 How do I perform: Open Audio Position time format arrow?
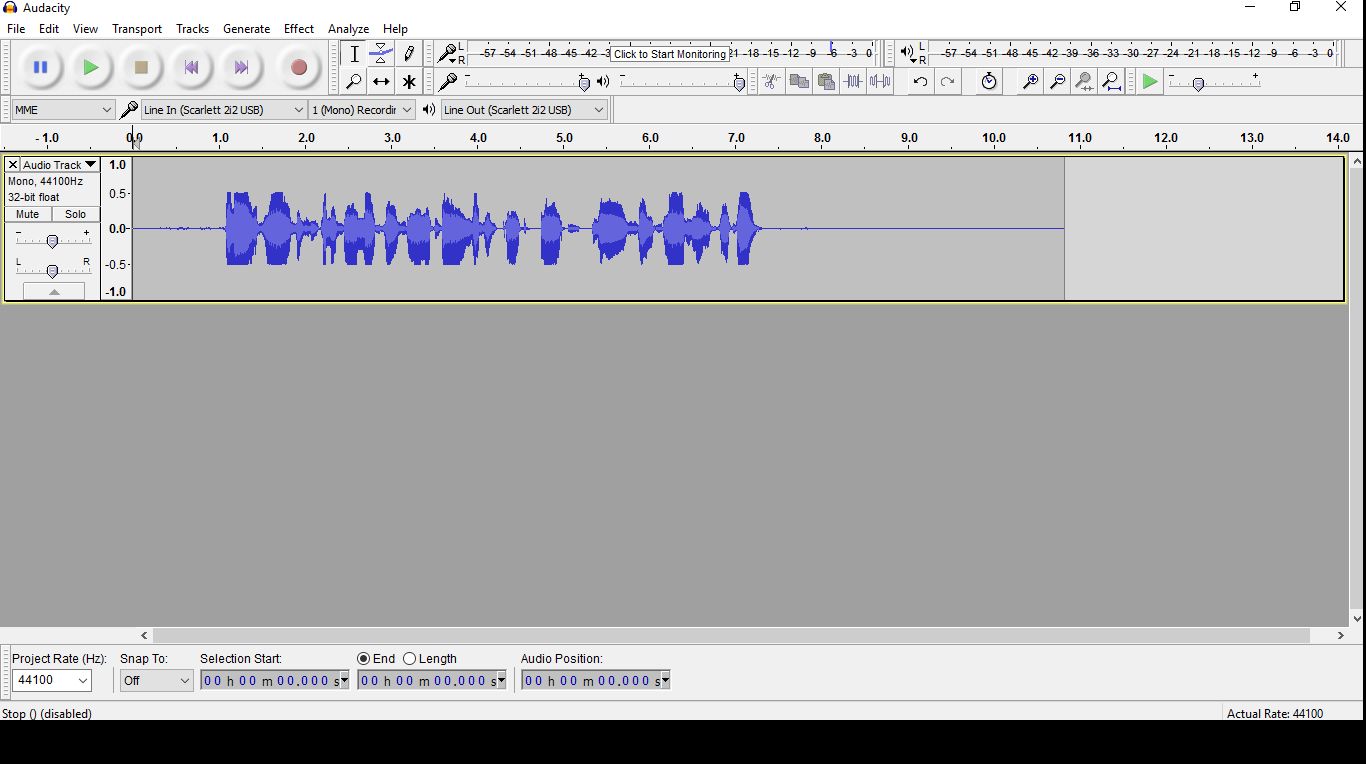pos(664,681)
